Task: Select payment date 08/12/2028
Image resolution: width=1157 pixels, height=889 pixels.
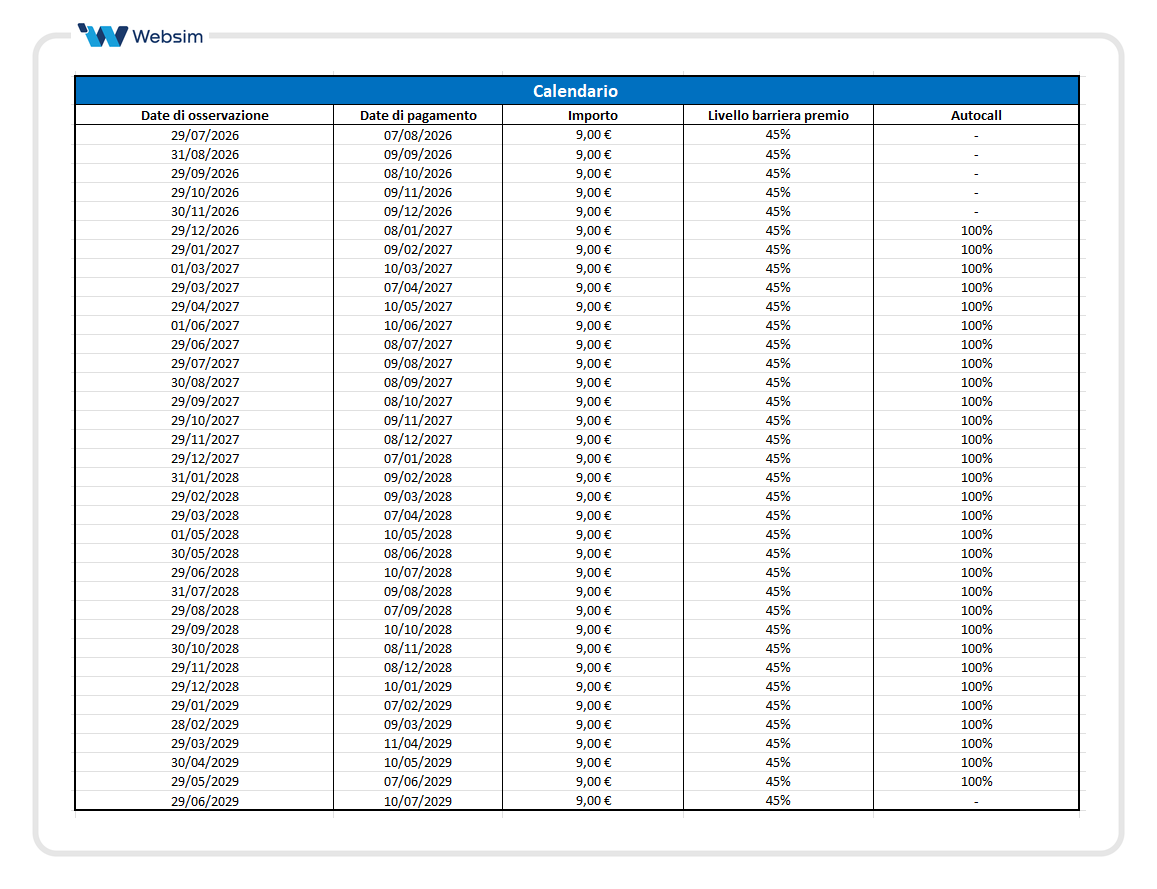Action: [418, 668]
